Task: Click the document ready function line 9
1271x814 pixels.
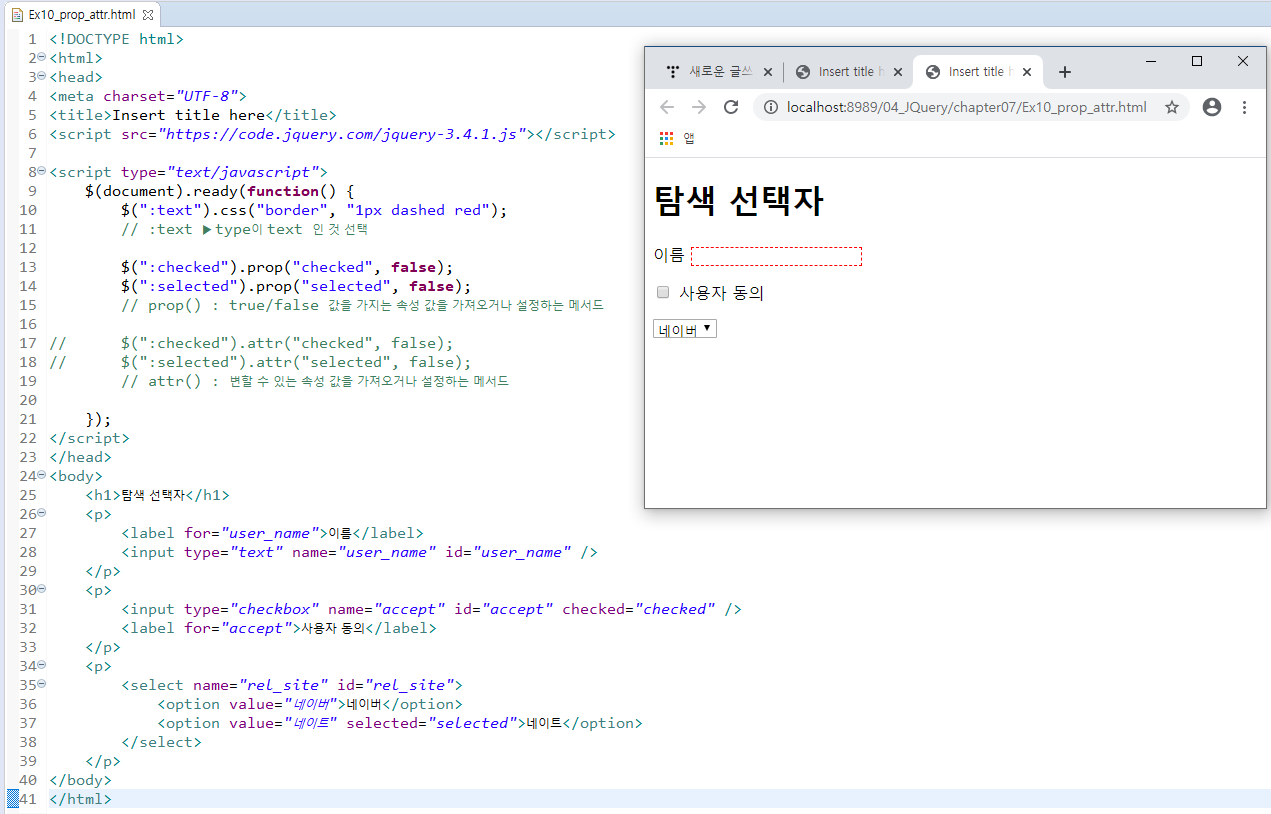Action: [x=220, y=191]
